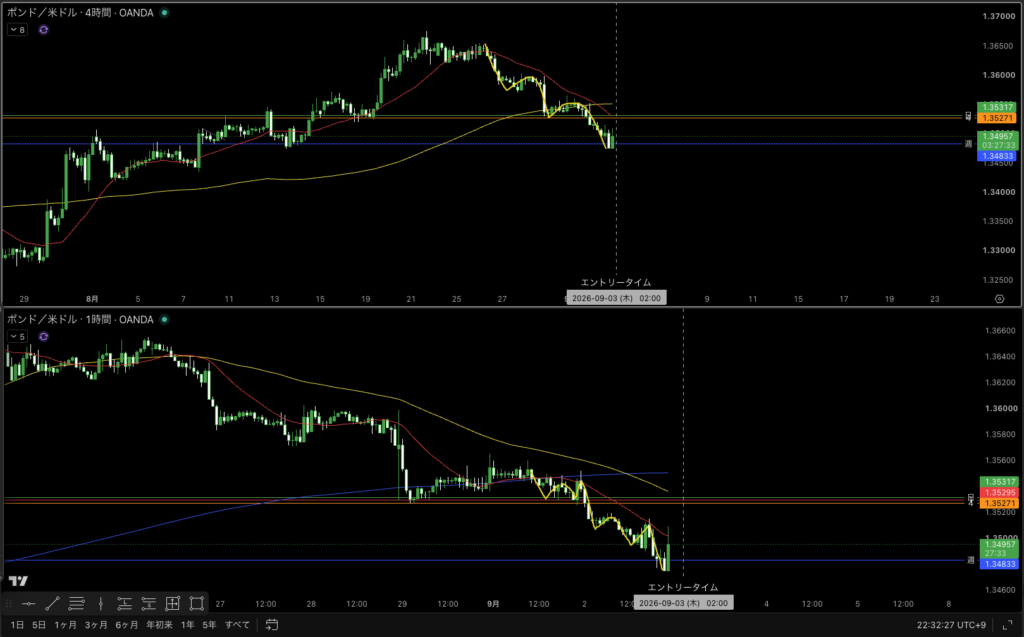Open the top chart's price scale settings gear
Screen dimensions: 1024x637
[999, 299]
